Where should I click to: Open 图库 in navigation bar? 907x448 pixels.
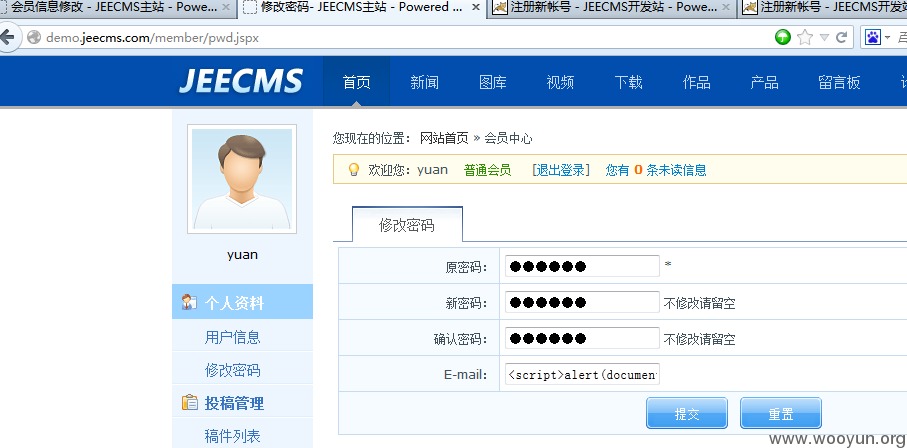point(493,82)
